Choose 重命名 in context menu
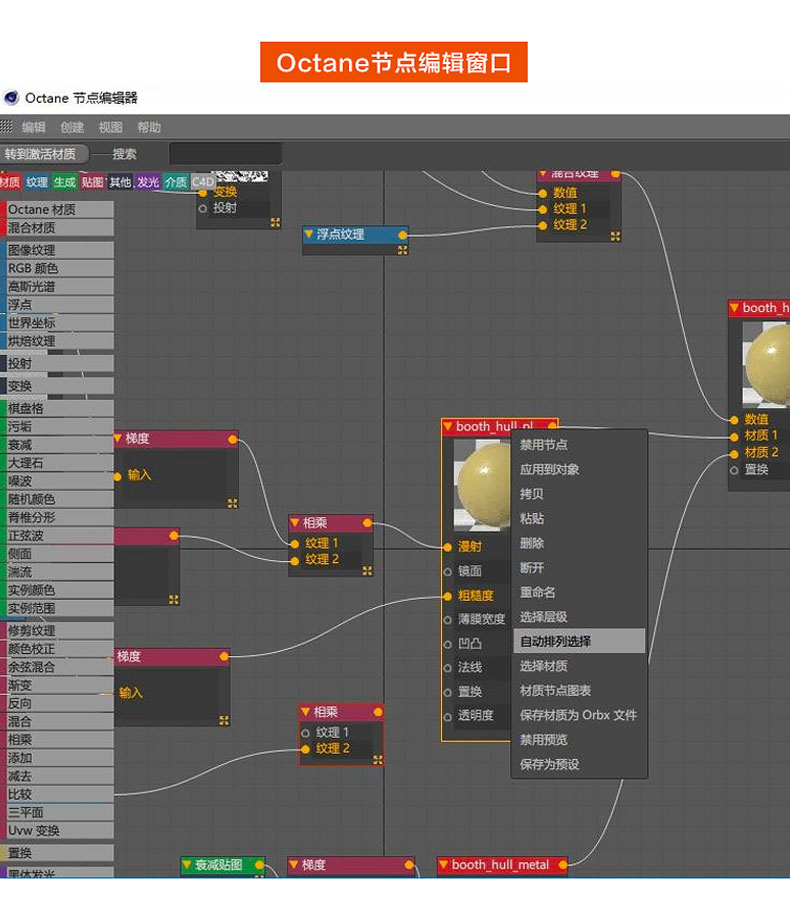Screen dimensions: 790x916 coord(580,592)
